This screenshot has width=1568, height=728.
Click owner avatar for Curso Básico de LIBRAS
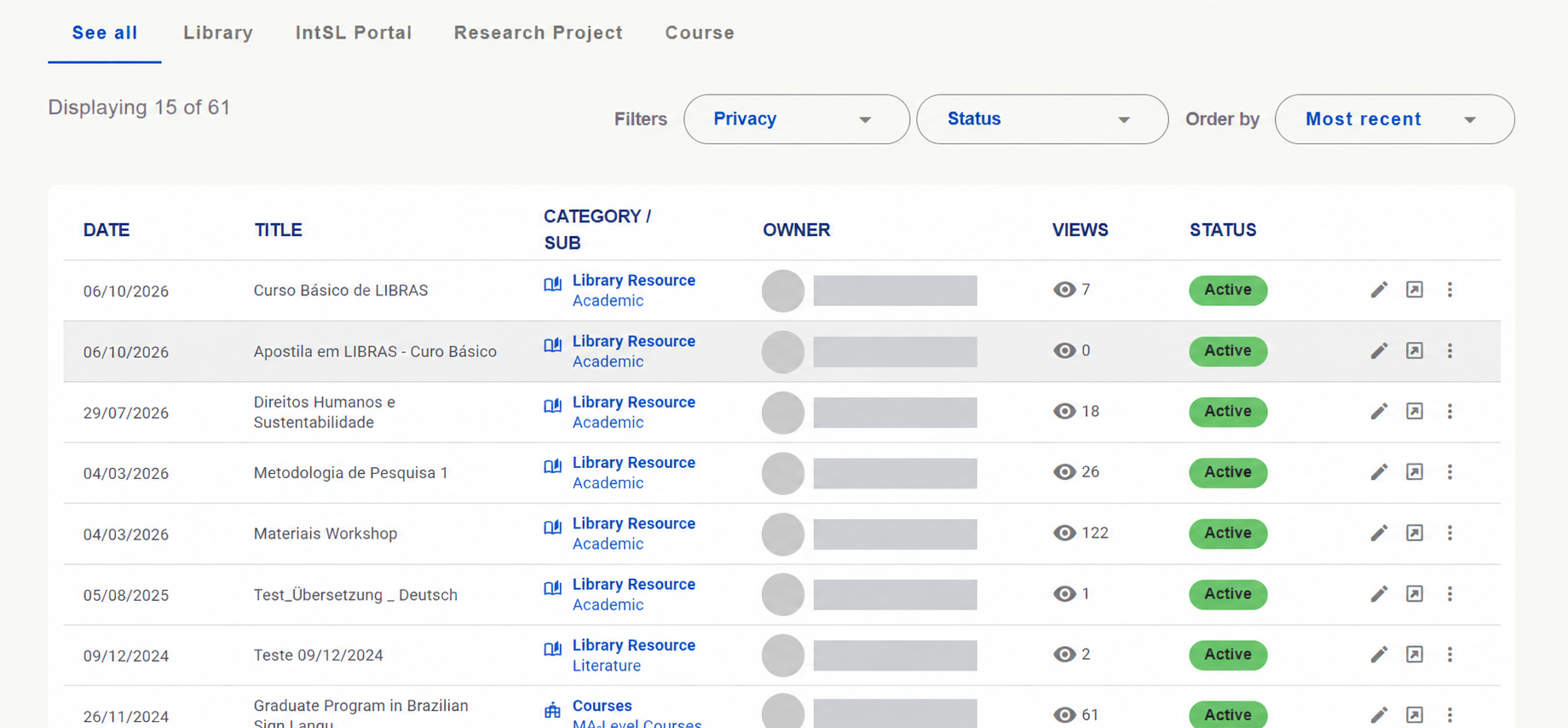(783, 291)
